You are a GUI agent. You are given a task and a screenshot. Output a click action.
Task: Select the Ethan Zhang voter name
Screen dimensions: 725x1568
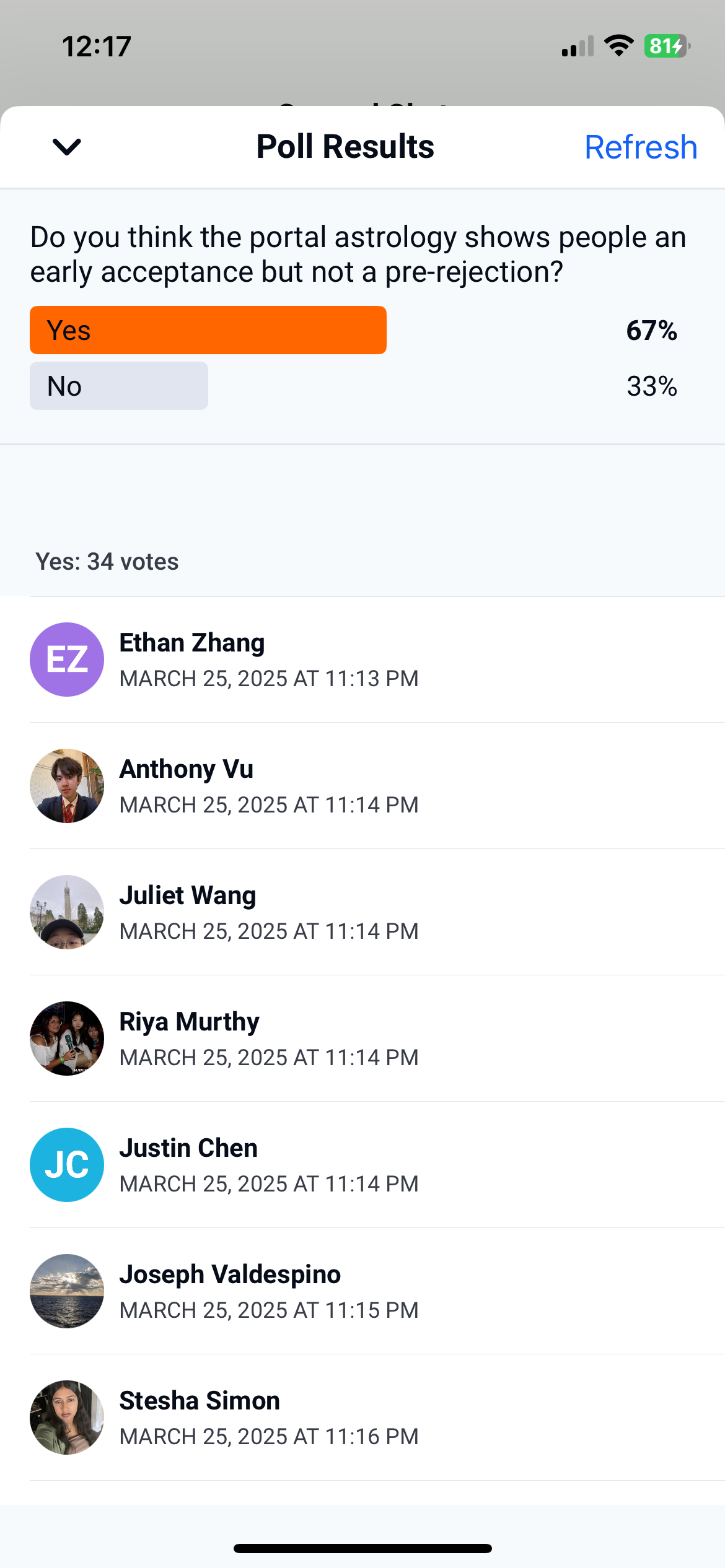(192, 643)
